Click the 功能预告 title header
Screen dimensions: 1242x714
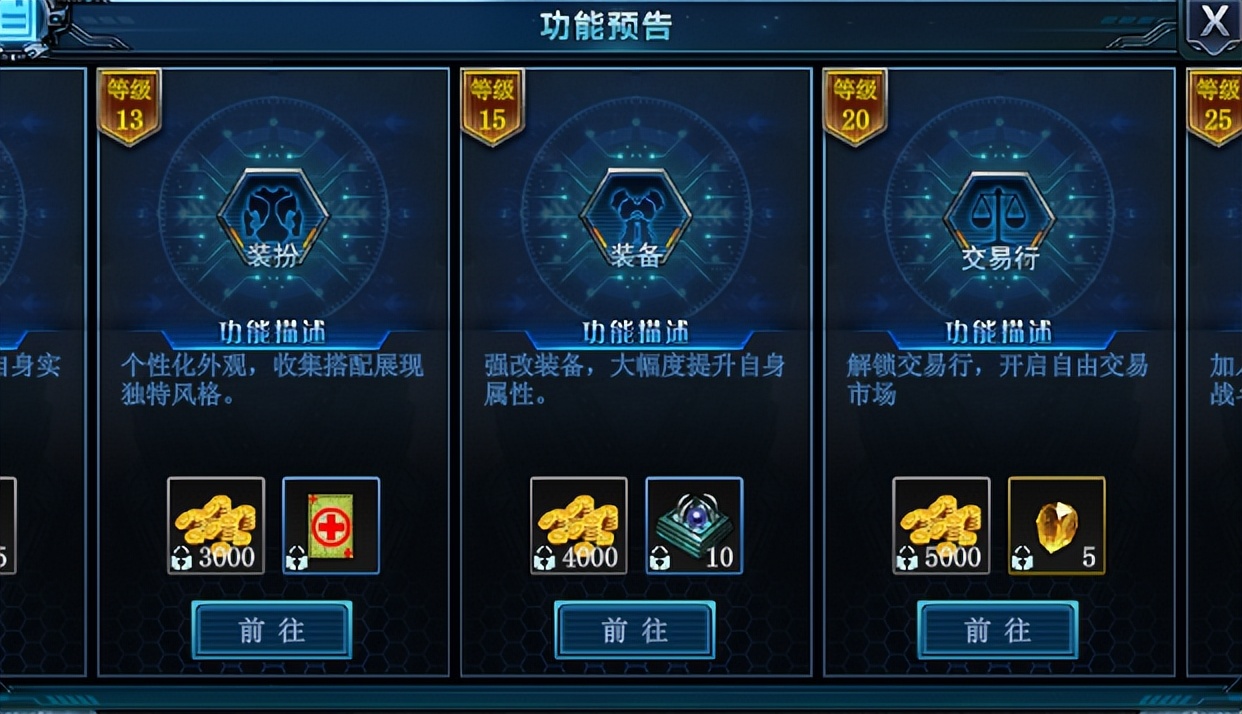click(x=607, y=26)
